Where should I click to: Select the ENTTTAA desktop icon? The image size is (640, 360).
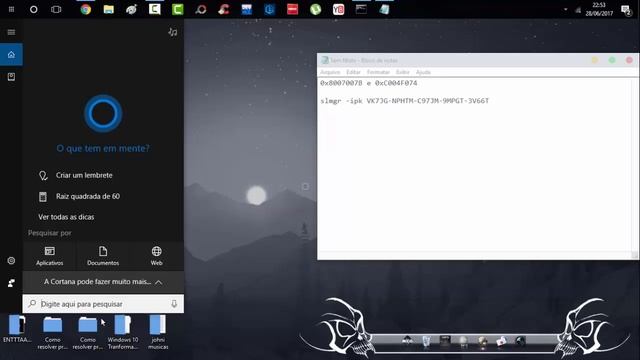click(17, 329)
